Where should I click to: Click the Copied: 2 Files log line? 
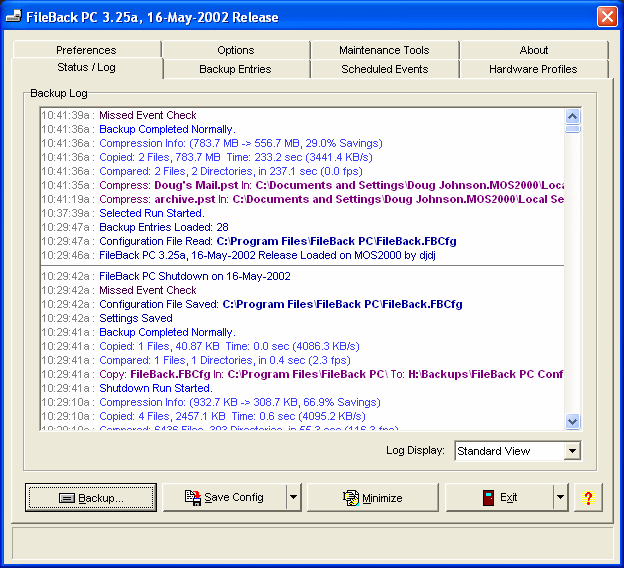coord(207,157)
